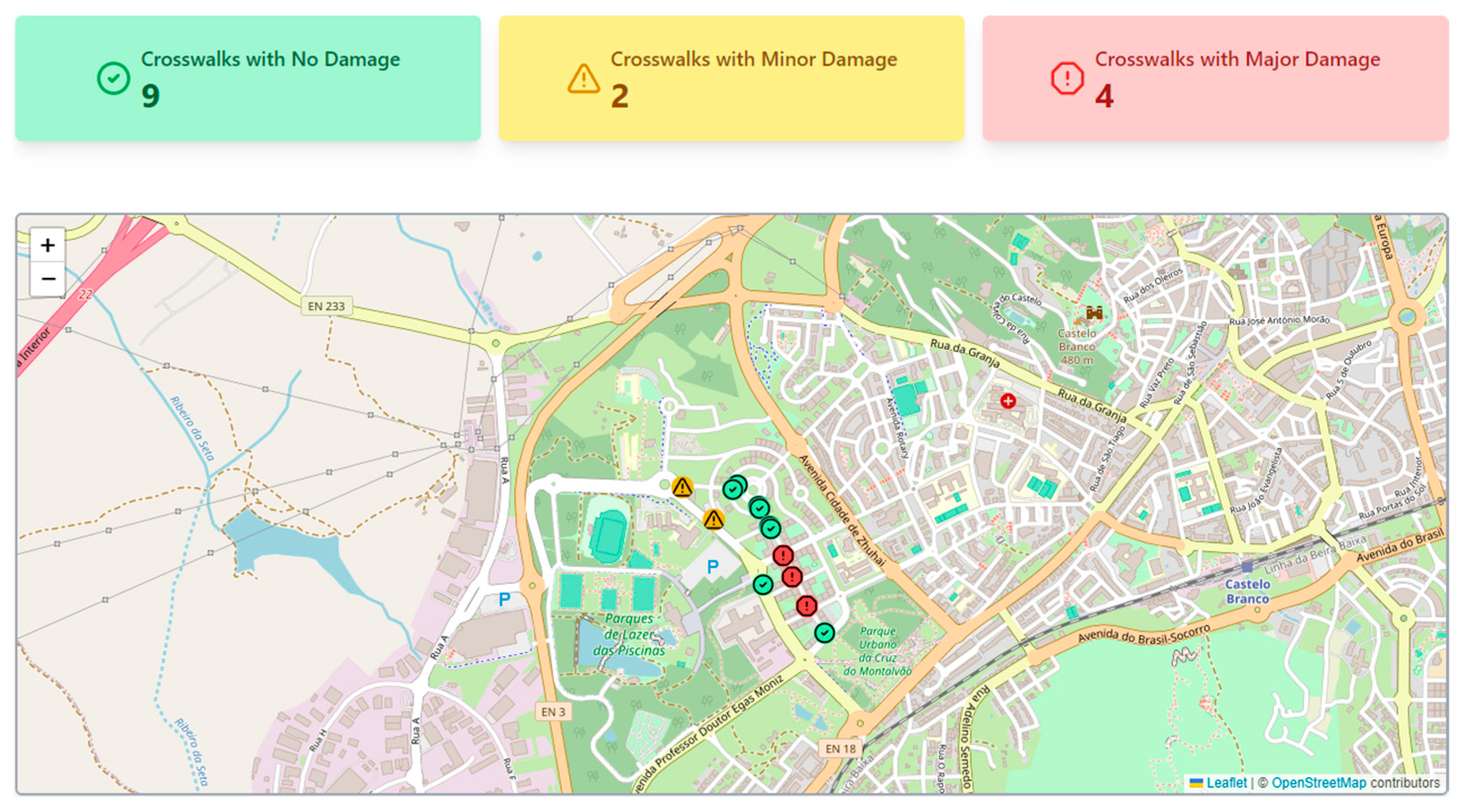1465x812 pixels.
Task: Click the map zoom in plus button
Action: [48, 245]
